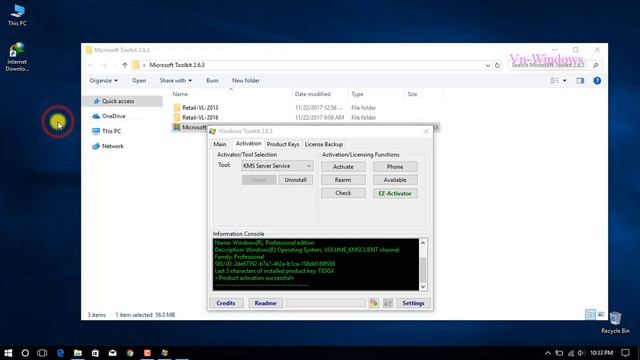
Task: Click the Phone activation button
Action: 395,167
